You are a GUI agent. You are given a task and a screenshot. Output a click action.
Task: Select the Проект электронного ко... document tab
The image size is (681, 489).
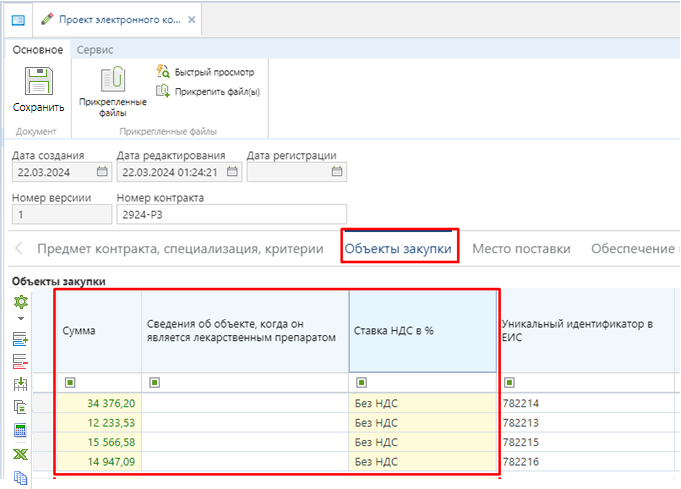tap(119, 20)
